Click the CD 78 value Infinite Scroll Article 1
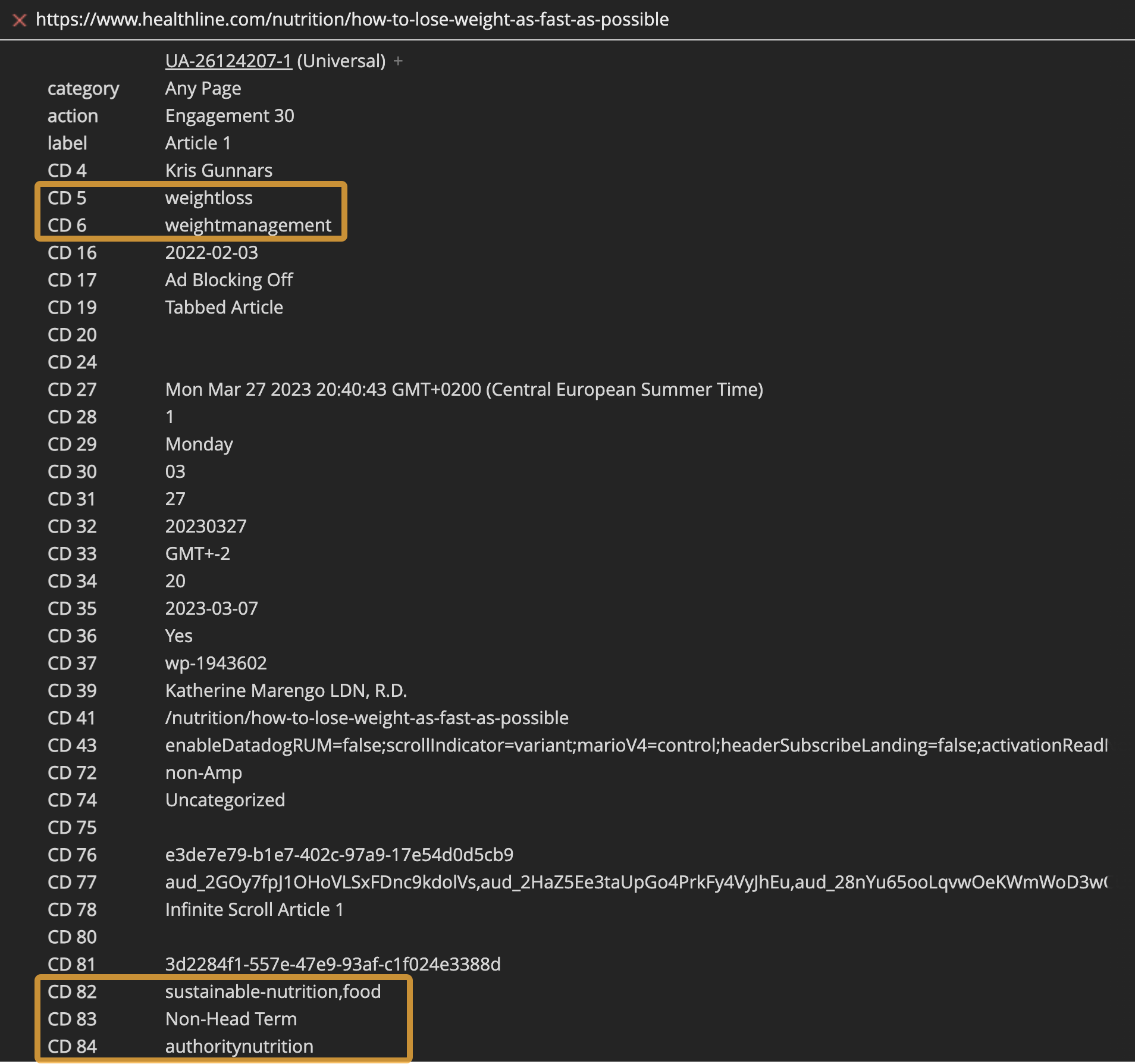The width and height of the screenshot is (1135, 1064). 254,909
